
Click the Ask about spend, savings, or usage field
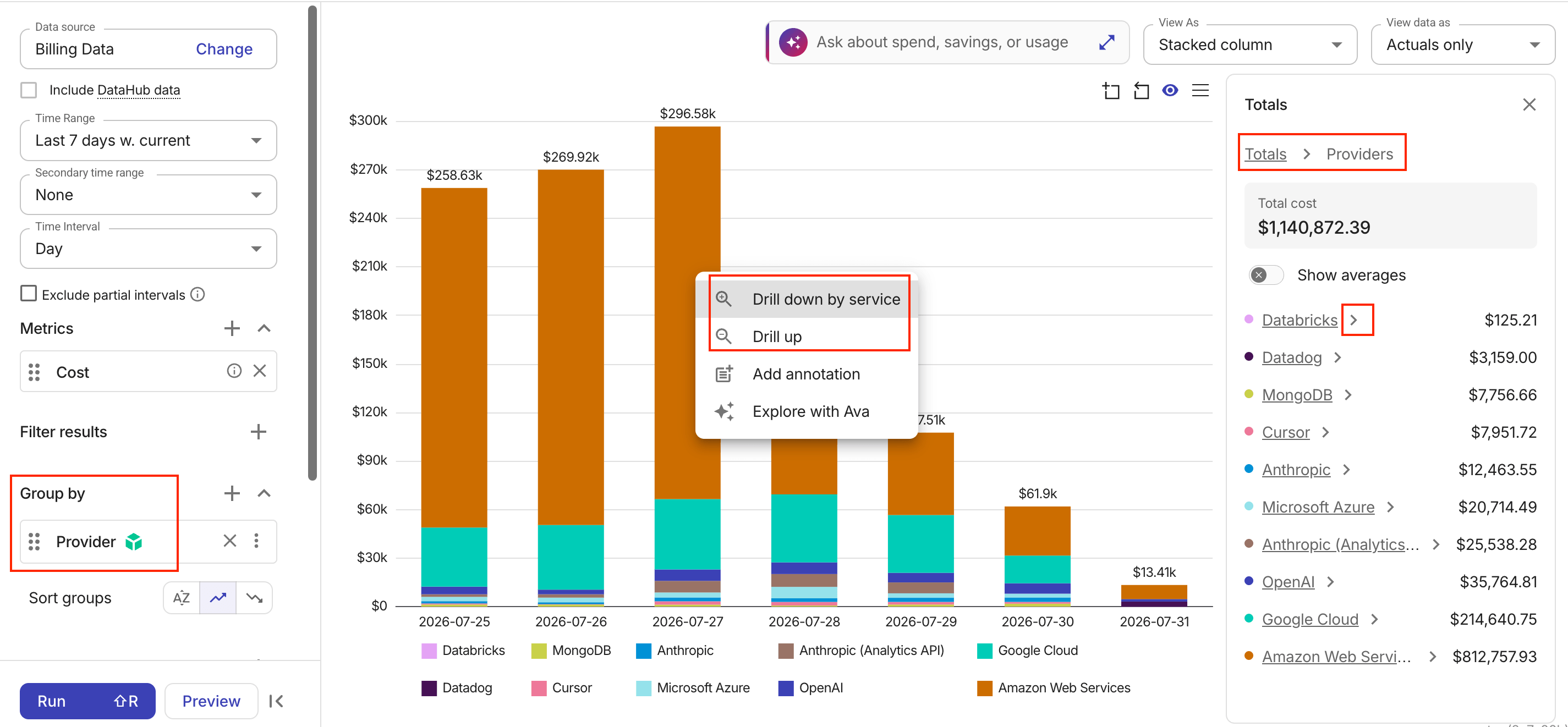(x=949, y=42)
